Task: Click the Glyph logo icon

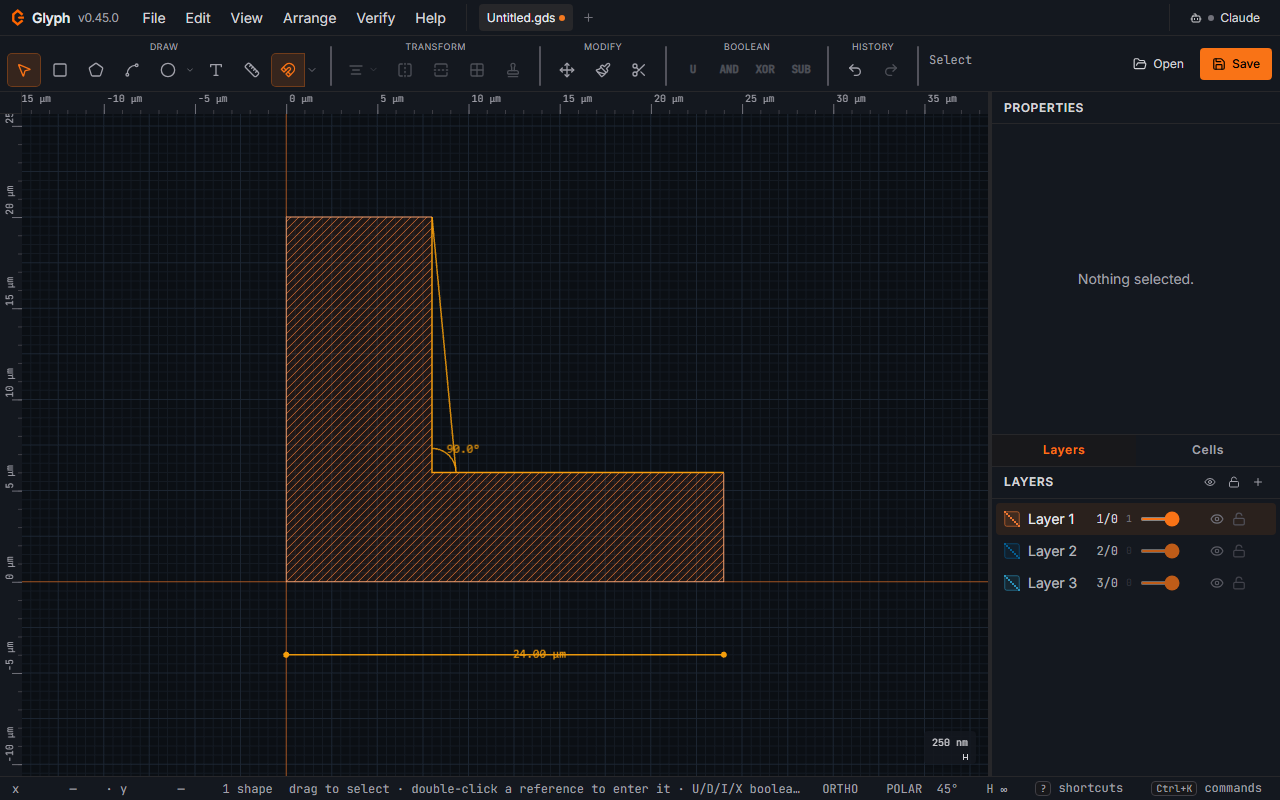Action: point(18,18)
